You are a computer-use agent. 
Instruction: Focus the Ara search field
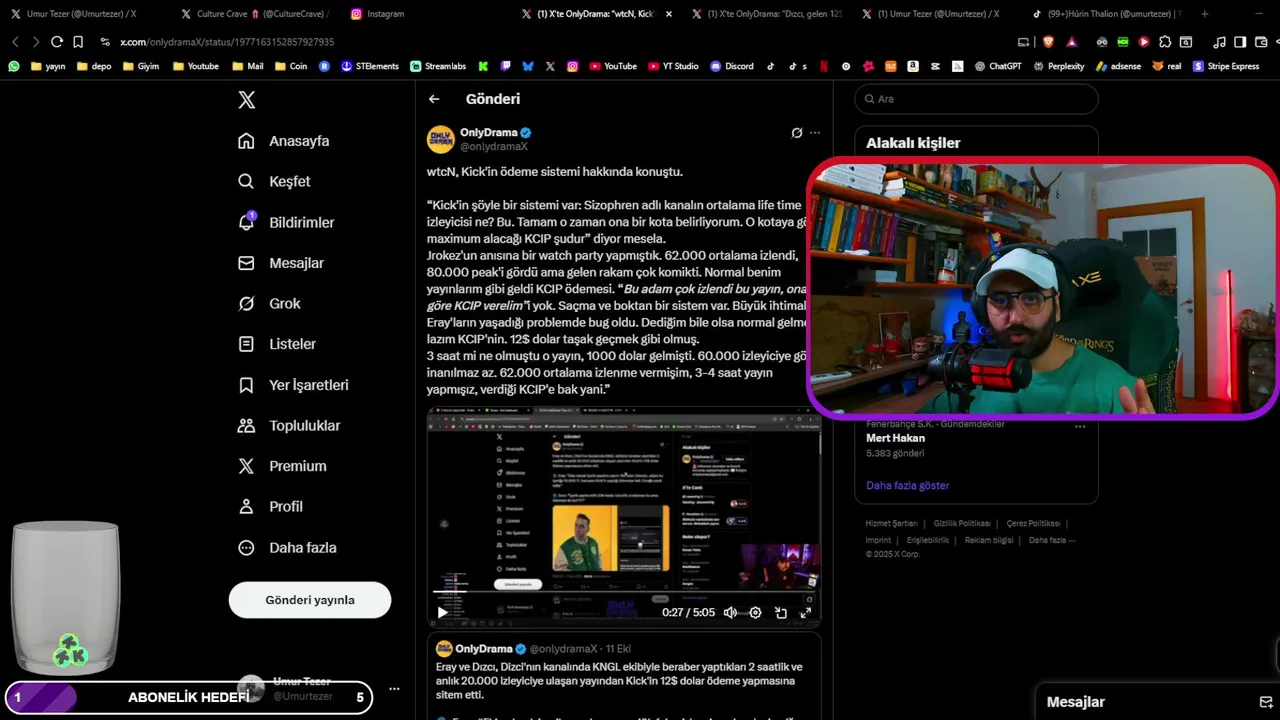pos(976,99)
